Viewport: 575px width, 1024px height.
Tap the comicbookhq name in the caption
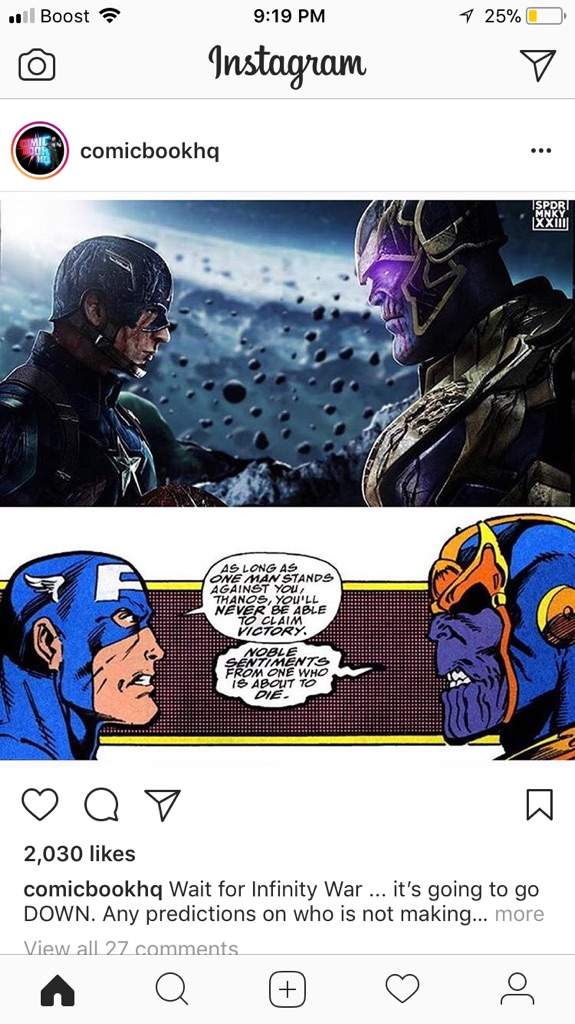pyautogui.click(x=93, y=889)
